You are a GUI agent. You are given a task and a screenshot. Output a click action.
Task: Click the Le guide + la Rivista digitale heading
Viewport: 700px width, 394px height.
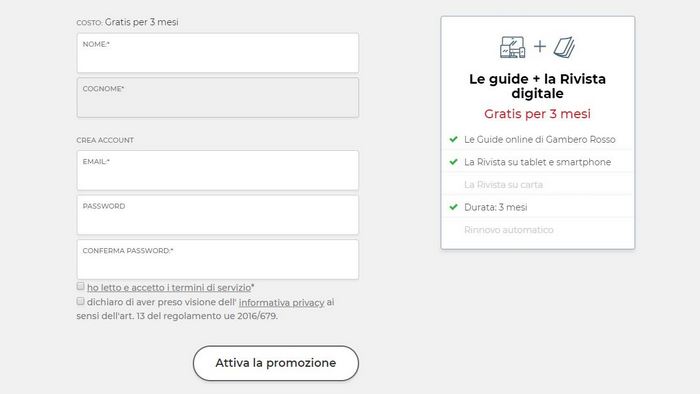538,86
